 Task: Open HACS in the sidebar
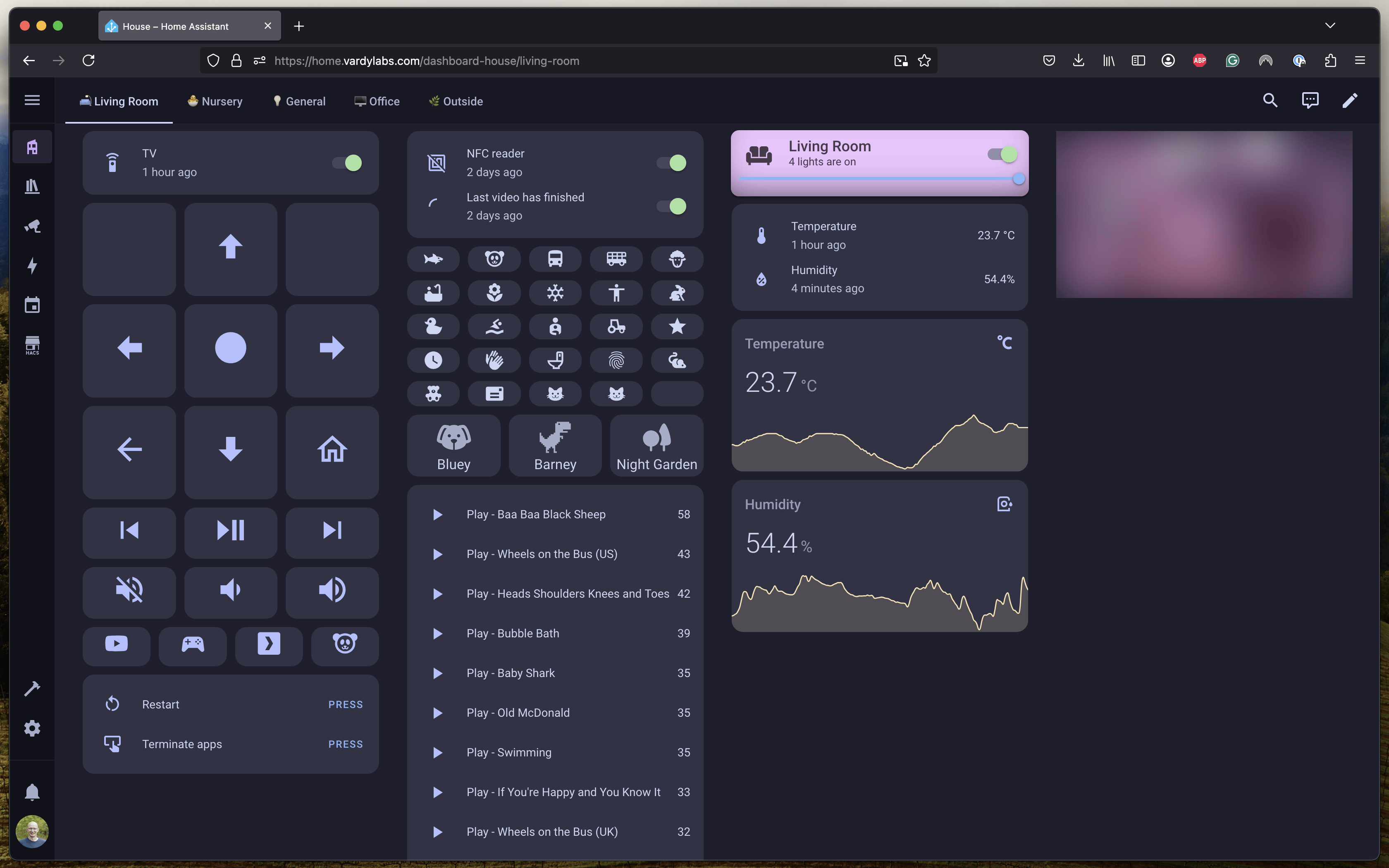point(32,345)
